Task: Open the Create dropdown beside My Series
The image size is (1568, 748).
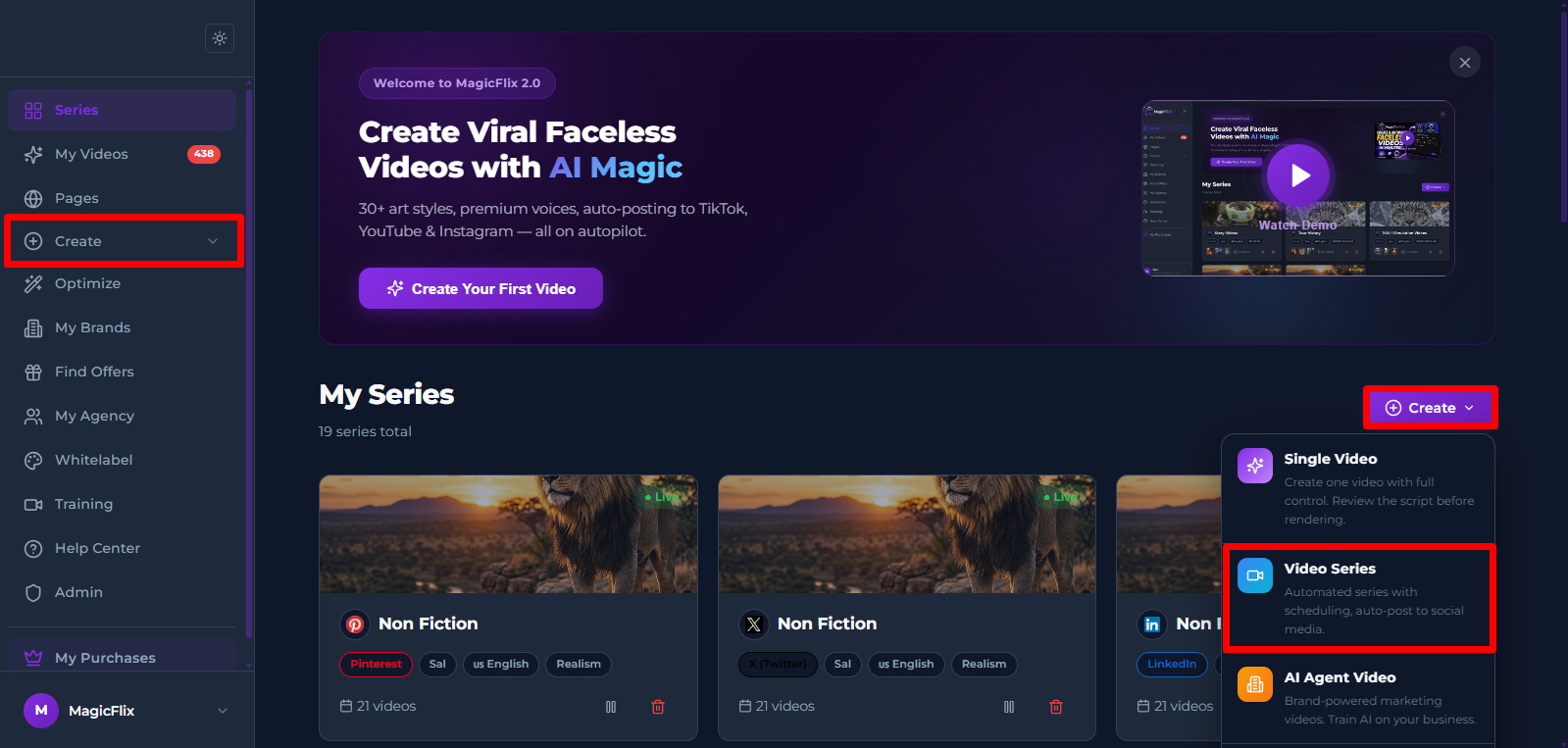Action: pos(1430,408)
